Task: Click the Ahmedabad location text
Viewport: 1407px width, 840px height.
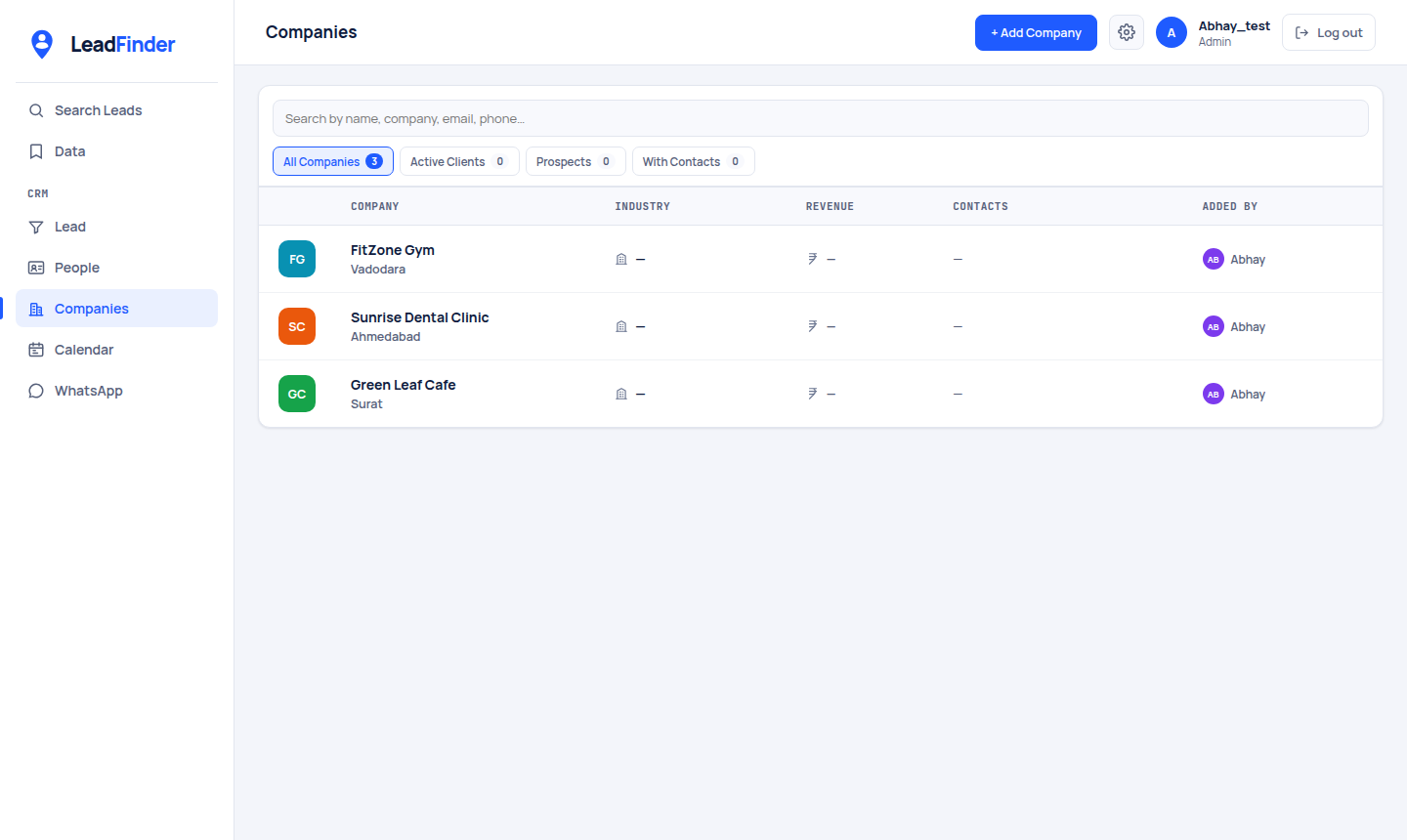Action: [x=386, y=337]
